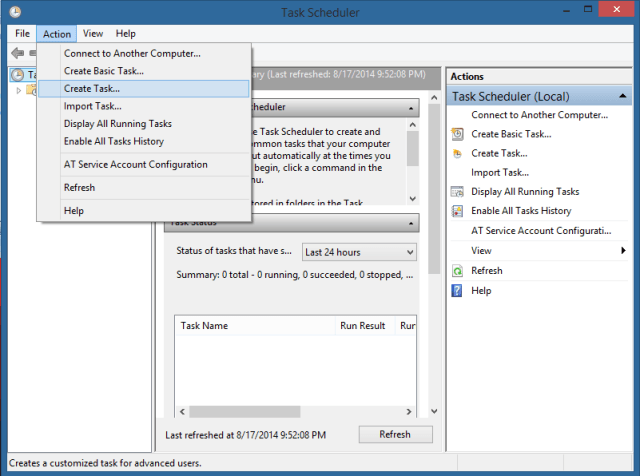
Task: Click Connect to Another Computer in Actions pane
Action: (539, 115)
